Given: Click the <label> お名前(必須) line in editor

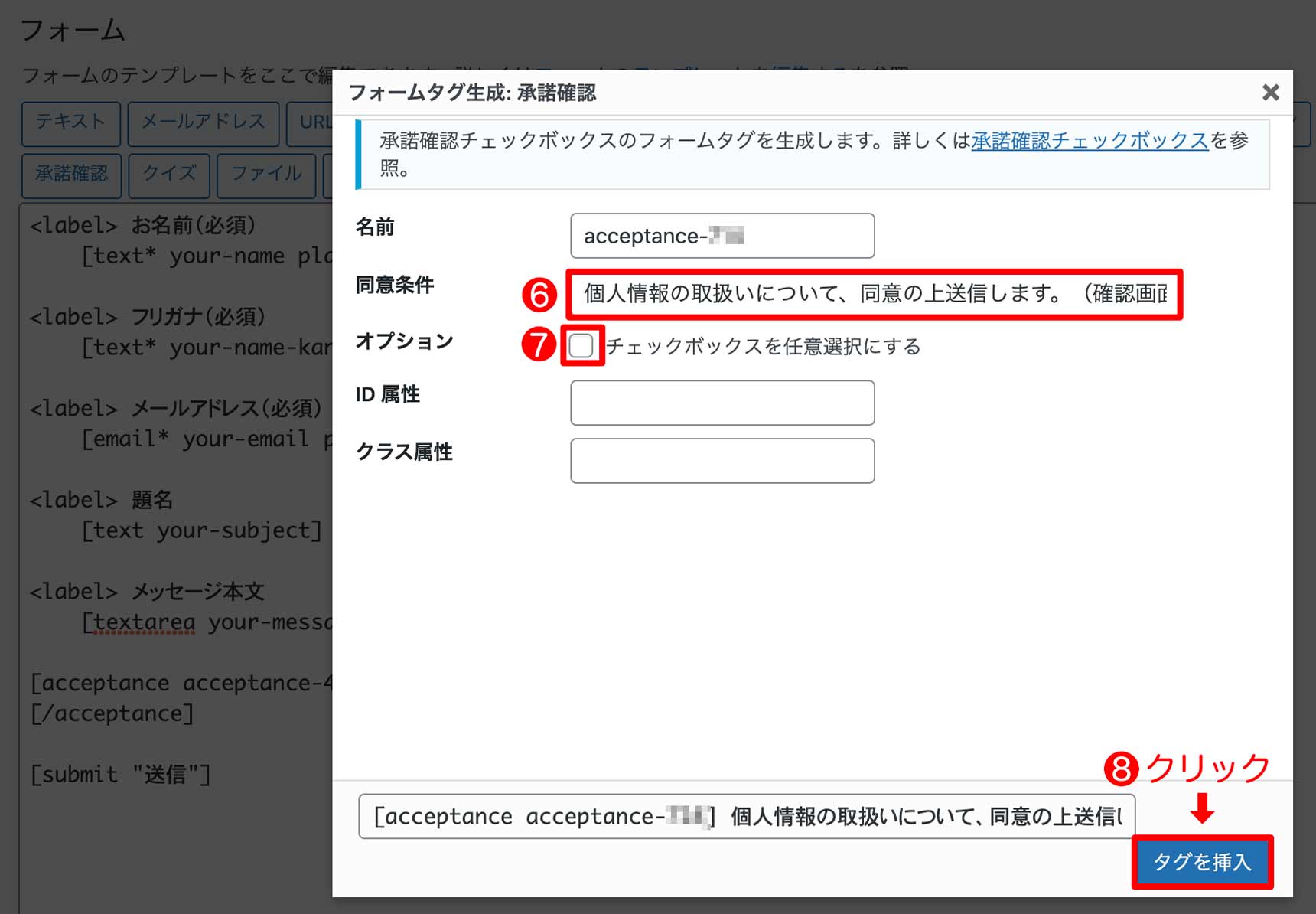Looking at the screenshot, I should point(142,226).
